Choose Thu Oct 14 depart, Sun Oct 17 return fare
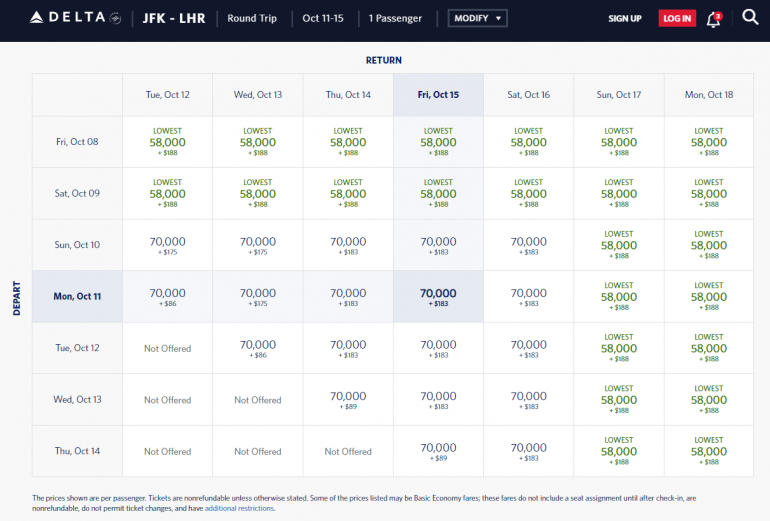 (619, 451)
